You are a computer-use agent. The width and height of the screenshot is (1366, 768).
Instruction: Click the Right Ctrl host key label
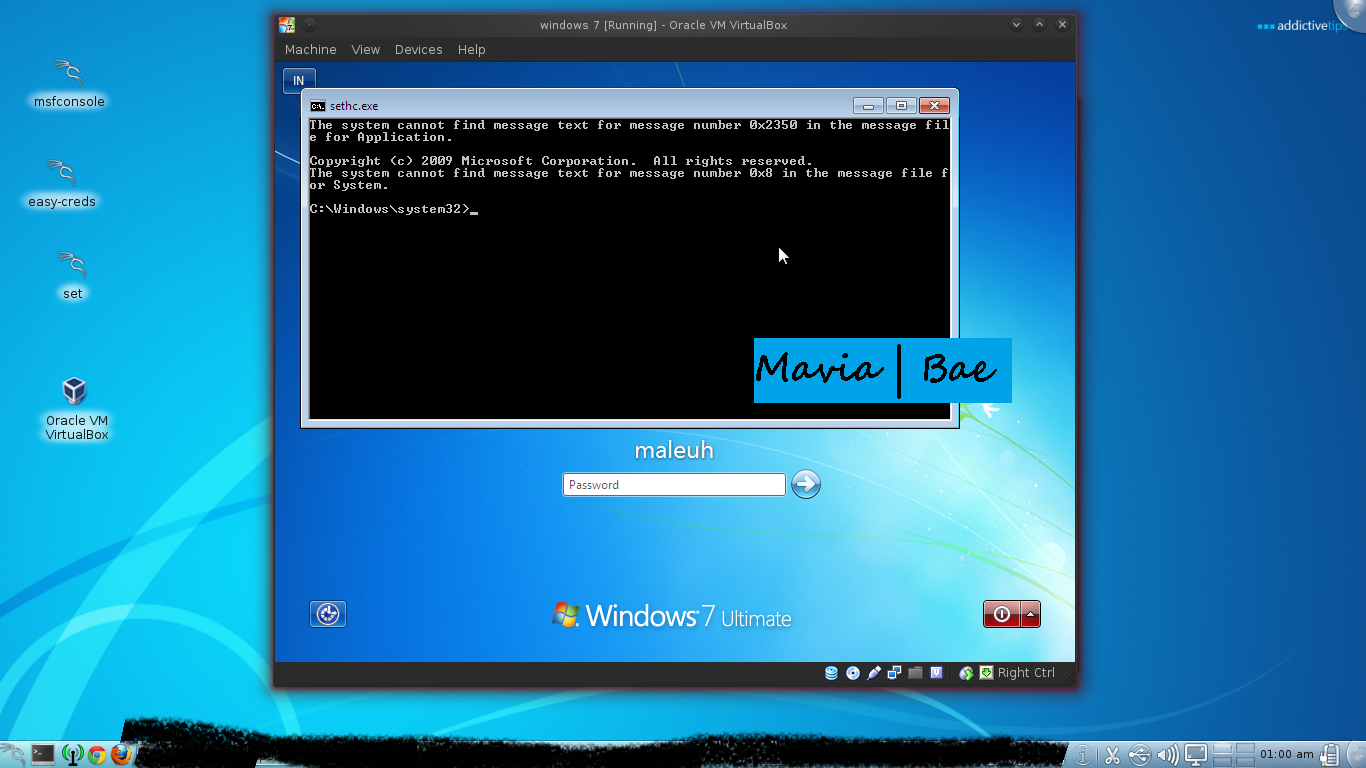[1026, 673]
